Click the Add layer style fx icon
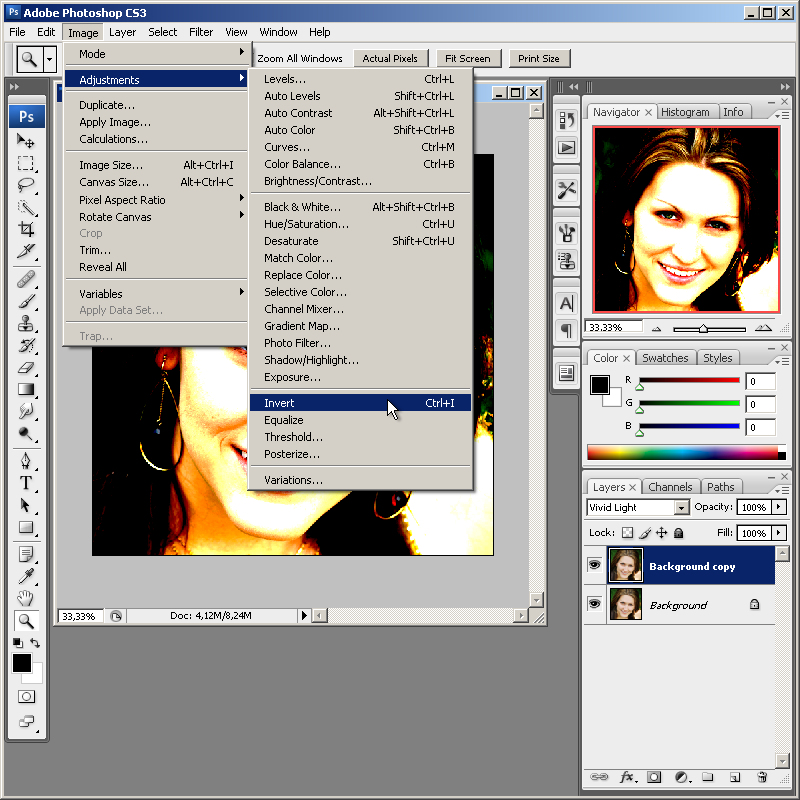Viewport: 800px width, 800px height. coord(628,777)
